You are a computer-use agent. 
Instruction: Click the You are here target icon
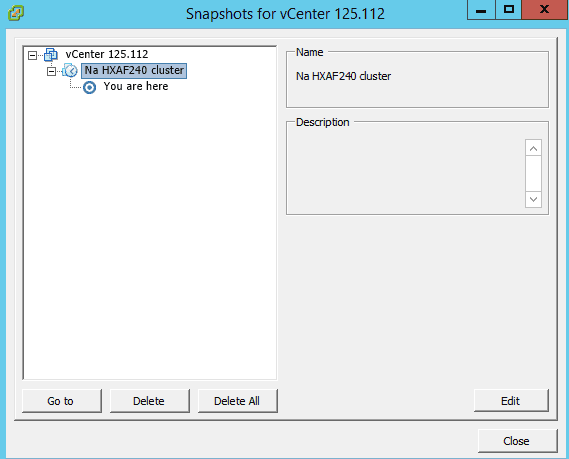coord(89,87)
